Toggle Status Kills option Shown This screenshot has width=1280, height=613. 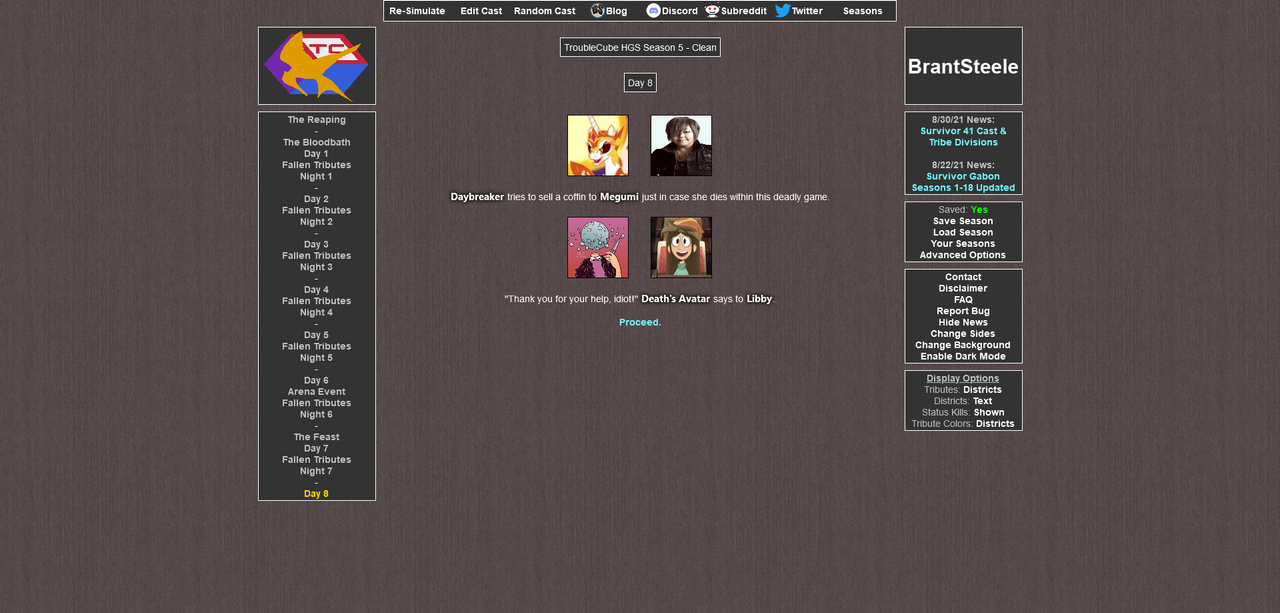click(989, 412)
